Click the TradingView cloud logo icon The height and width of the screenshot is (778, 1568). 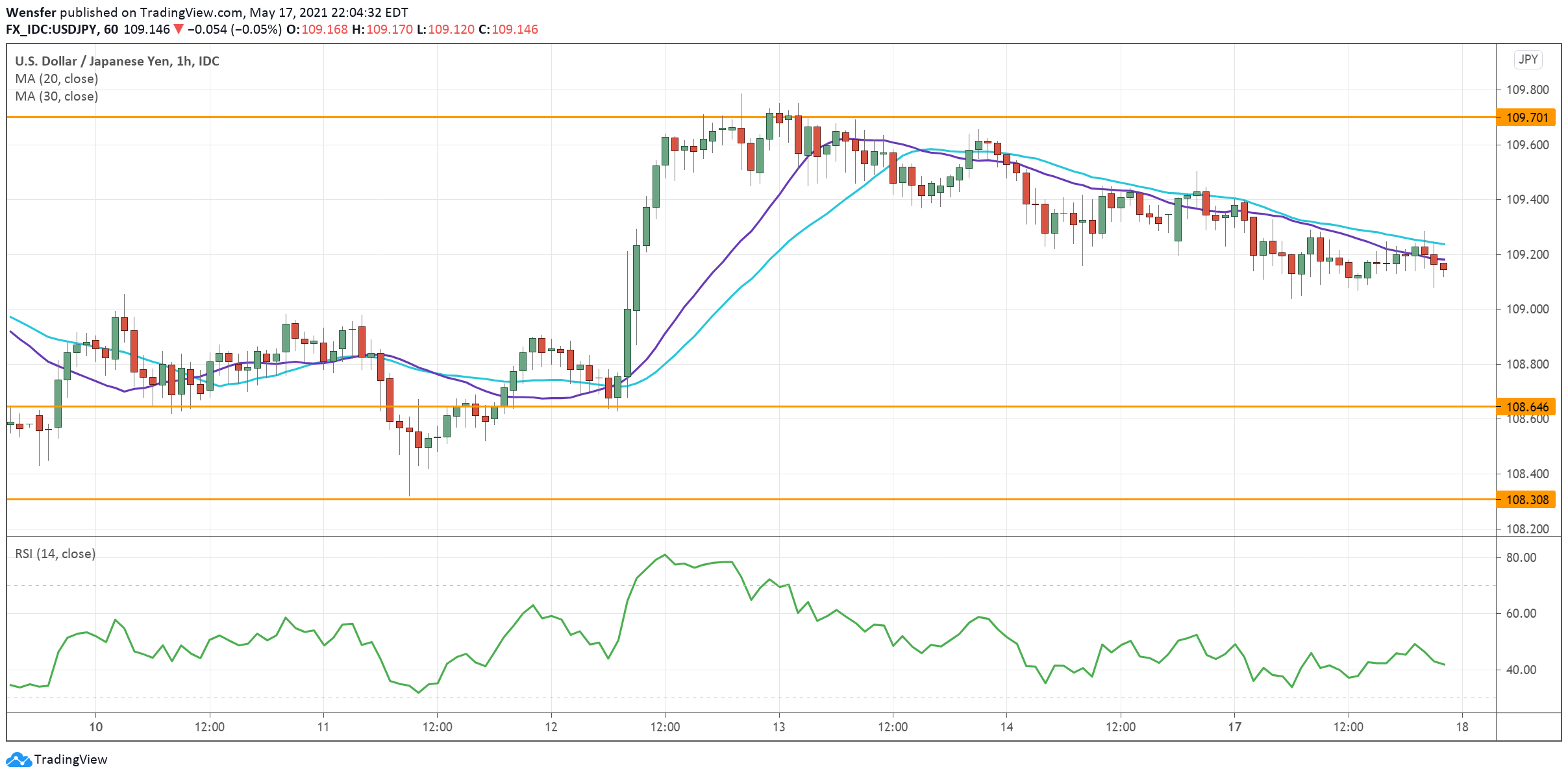pyautogui.click(x=18, y=759)
